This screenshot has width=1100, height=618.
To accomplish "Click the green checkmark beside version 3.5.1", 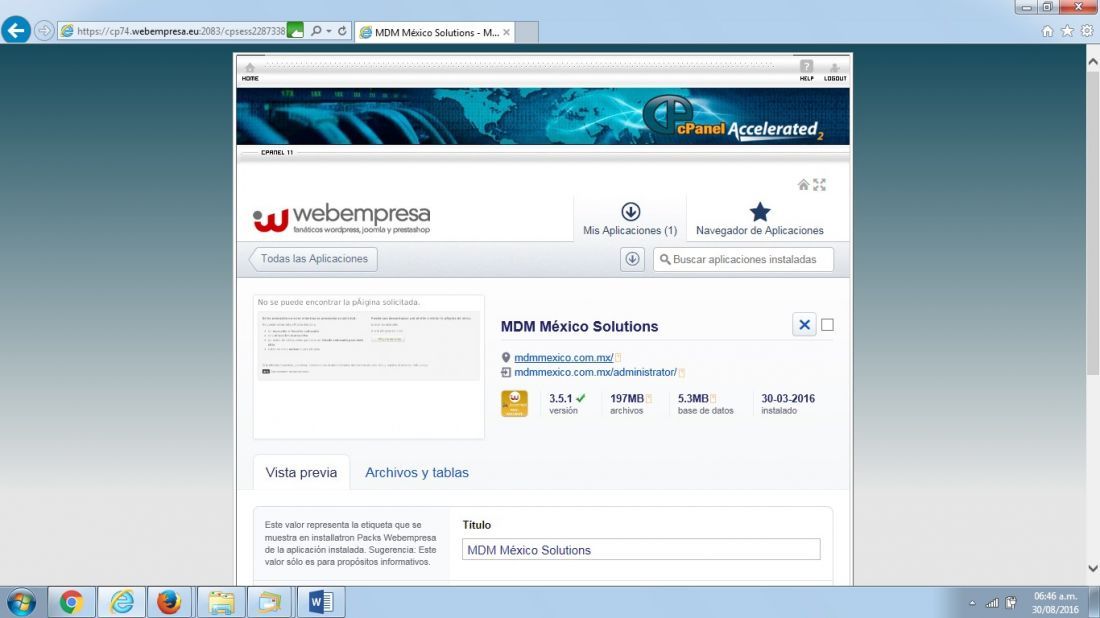I will (581, 398).
